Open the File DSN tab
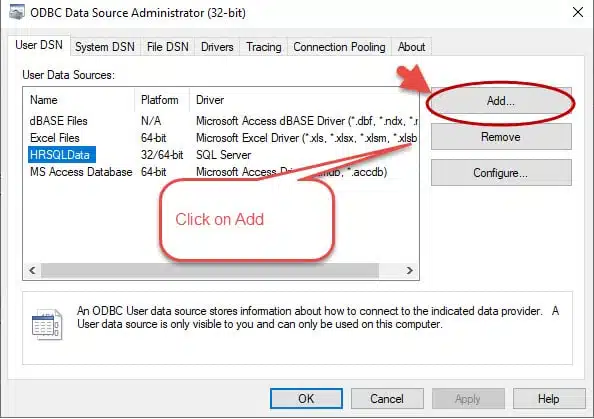The image size is (594, 419). pos(167,47)
